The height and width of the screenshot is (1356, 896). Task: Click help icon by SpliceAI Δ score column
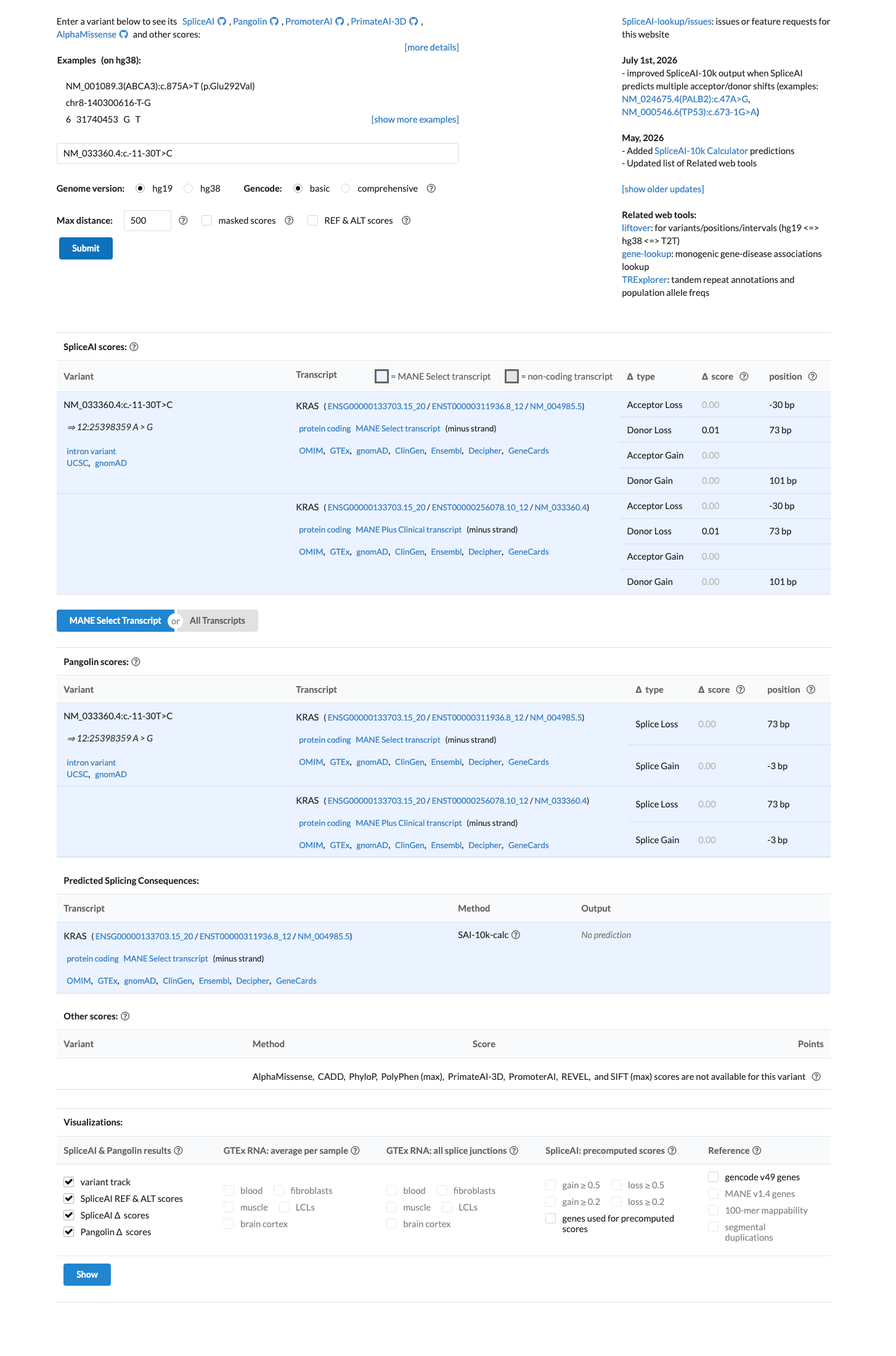coord(744,377)
